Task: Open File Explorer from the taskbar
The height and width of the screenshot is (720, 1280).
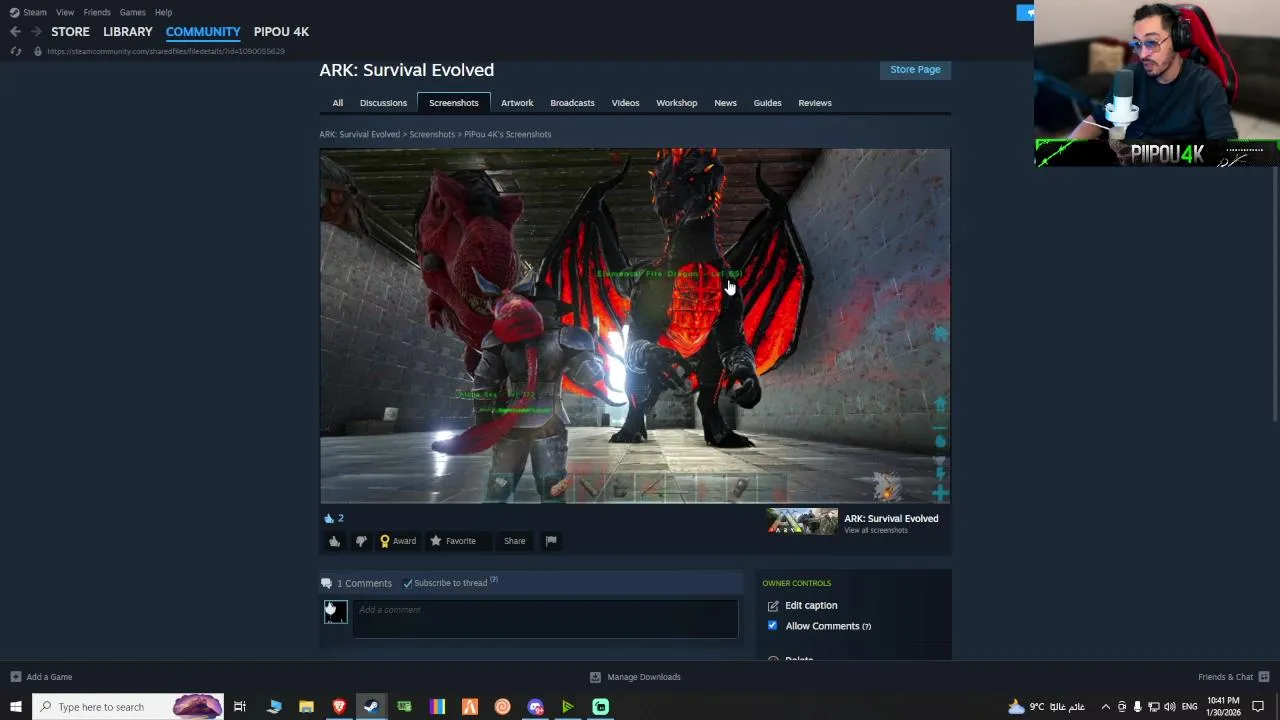Action: point(306,707)
